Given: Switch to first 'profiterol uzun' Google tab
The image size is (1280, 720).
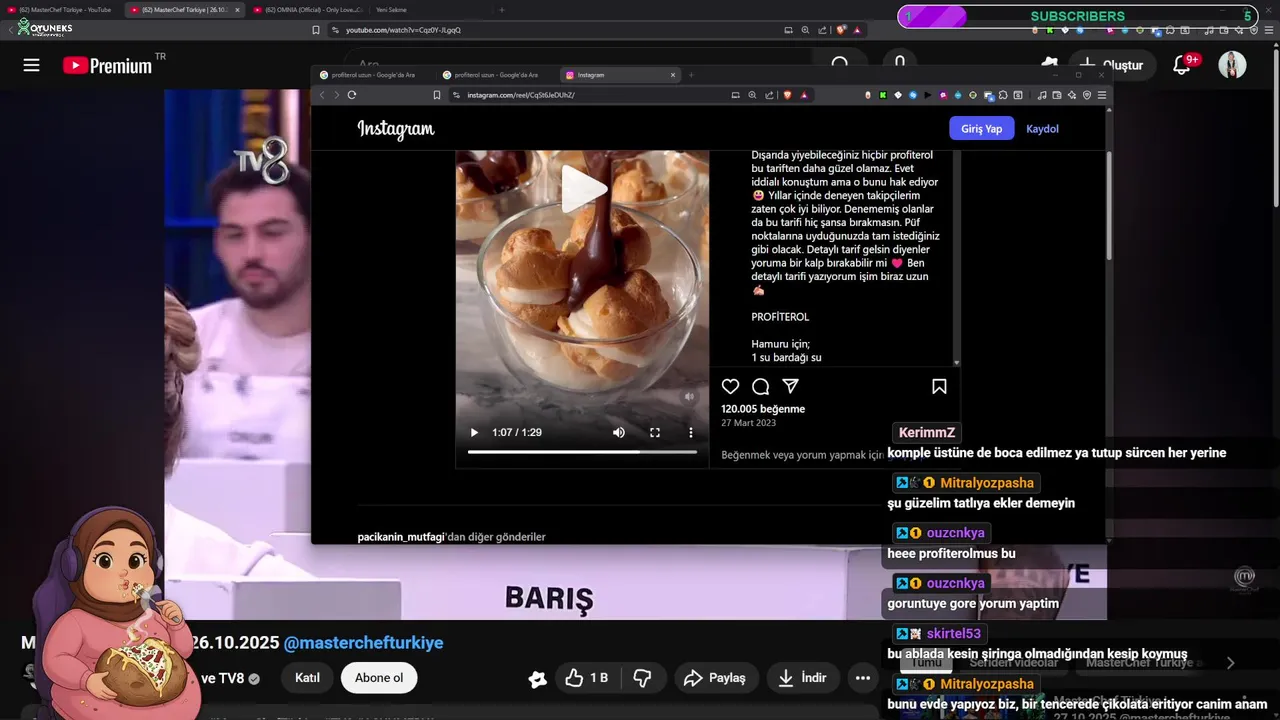Looking at the screenshot, I should pyautogui.click(x=373, y=75).
